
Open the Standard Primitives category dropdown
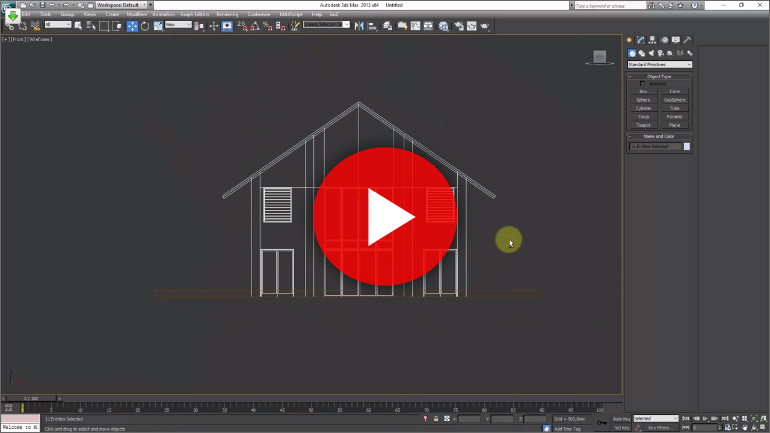[x=660, y=65]
